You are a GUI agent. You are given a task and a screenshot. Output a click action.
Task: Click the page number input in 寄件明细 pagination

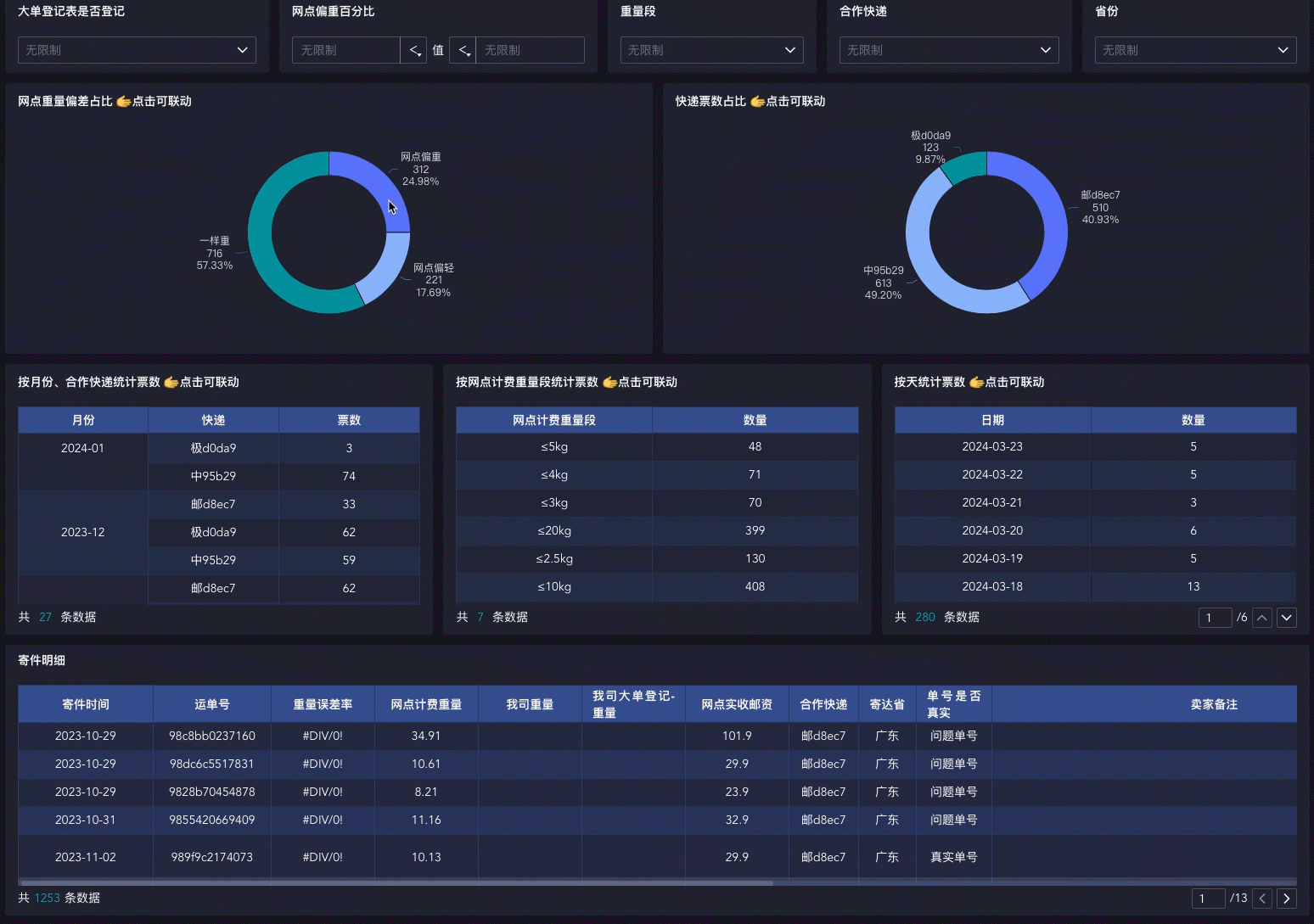[1208, 899]
